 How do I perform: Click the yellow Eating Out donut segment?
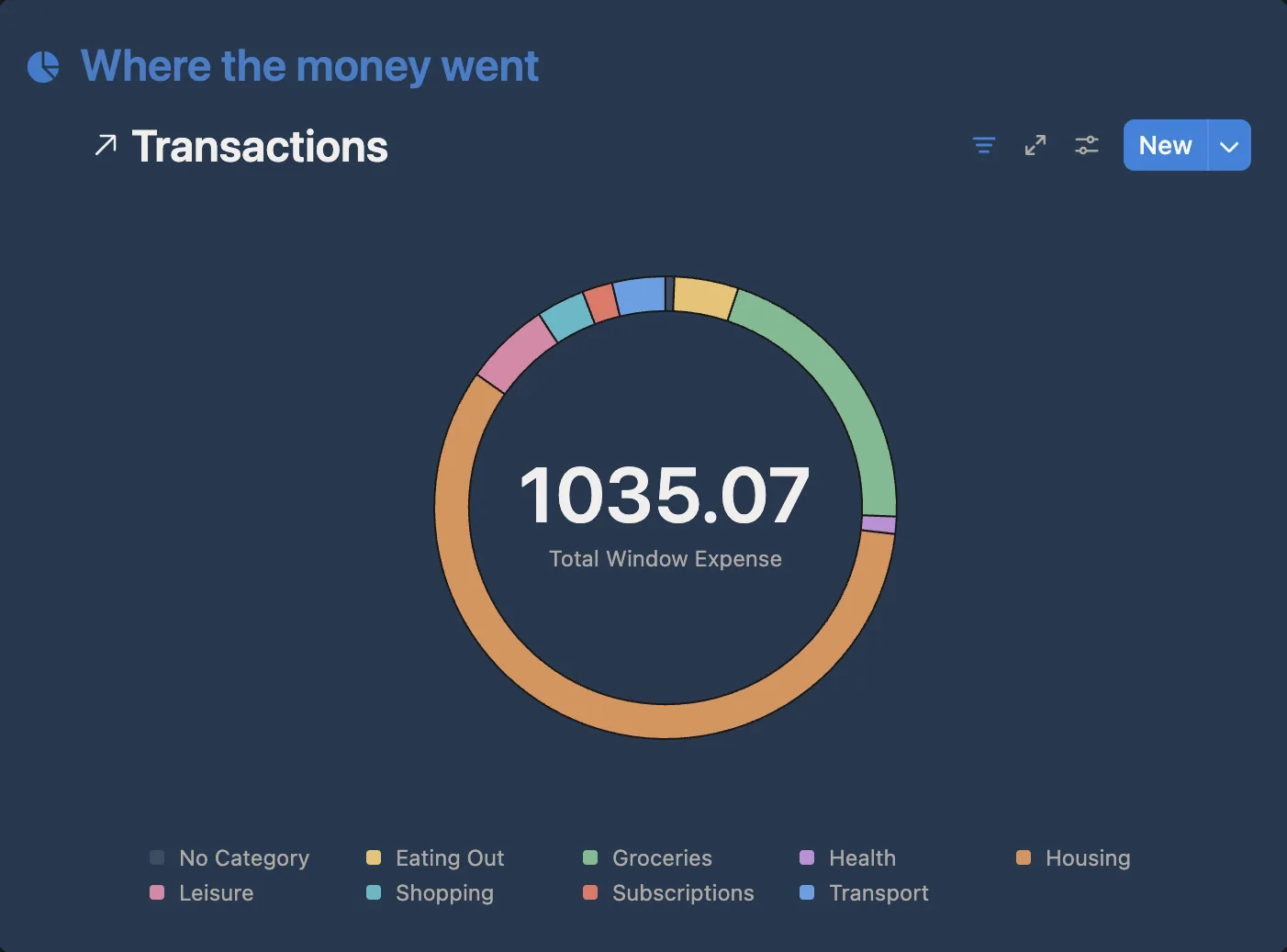[703, 297]
